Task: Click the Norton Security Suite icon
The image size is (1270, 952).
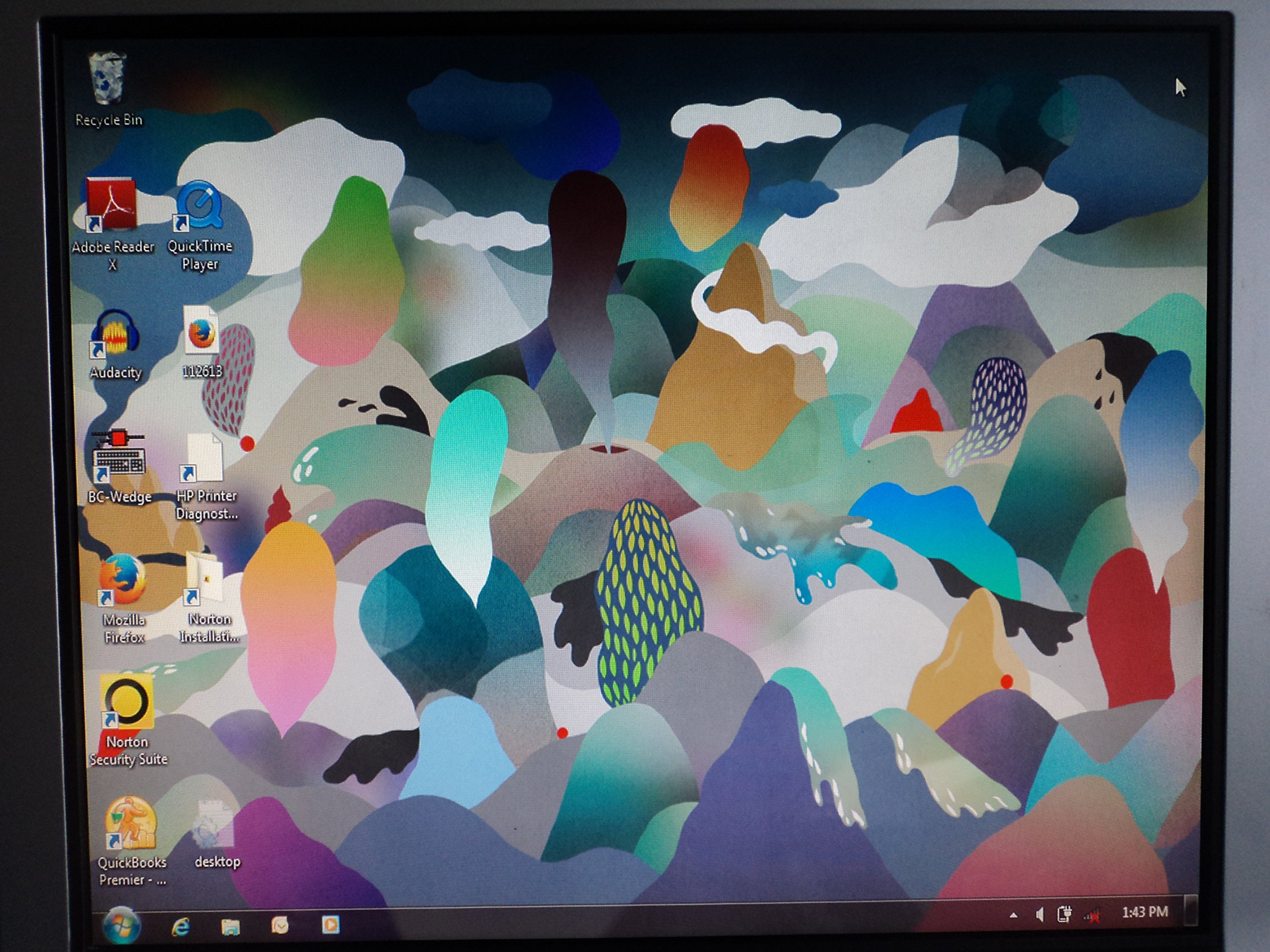Action: coord(127,703)
